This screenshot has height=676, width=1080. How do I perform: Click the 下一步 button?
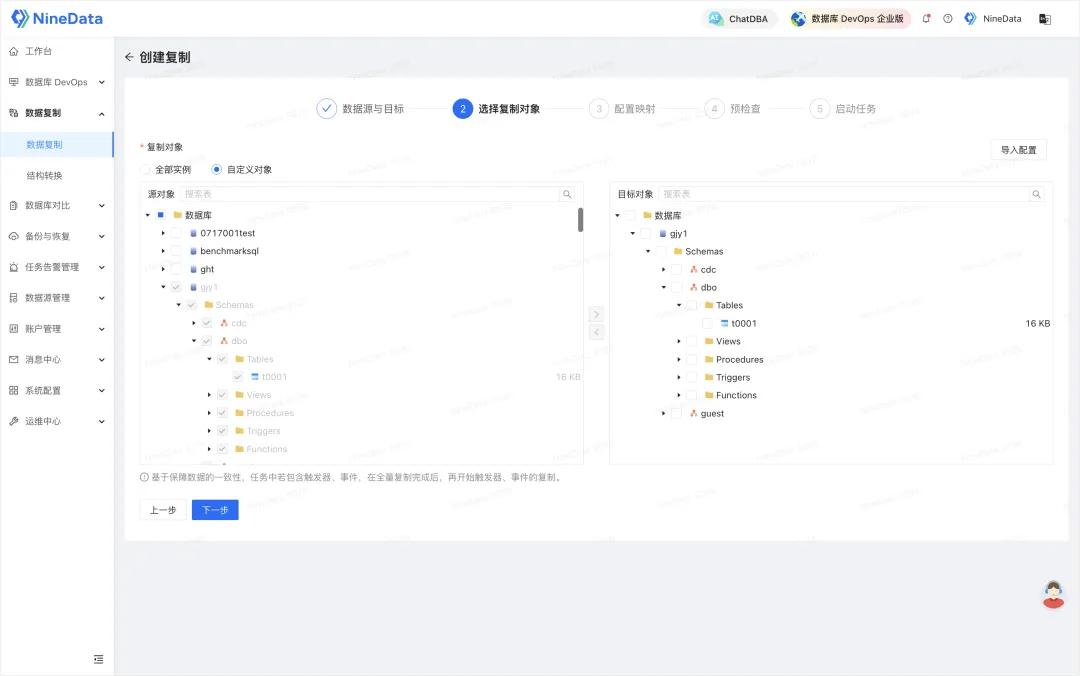215,510
